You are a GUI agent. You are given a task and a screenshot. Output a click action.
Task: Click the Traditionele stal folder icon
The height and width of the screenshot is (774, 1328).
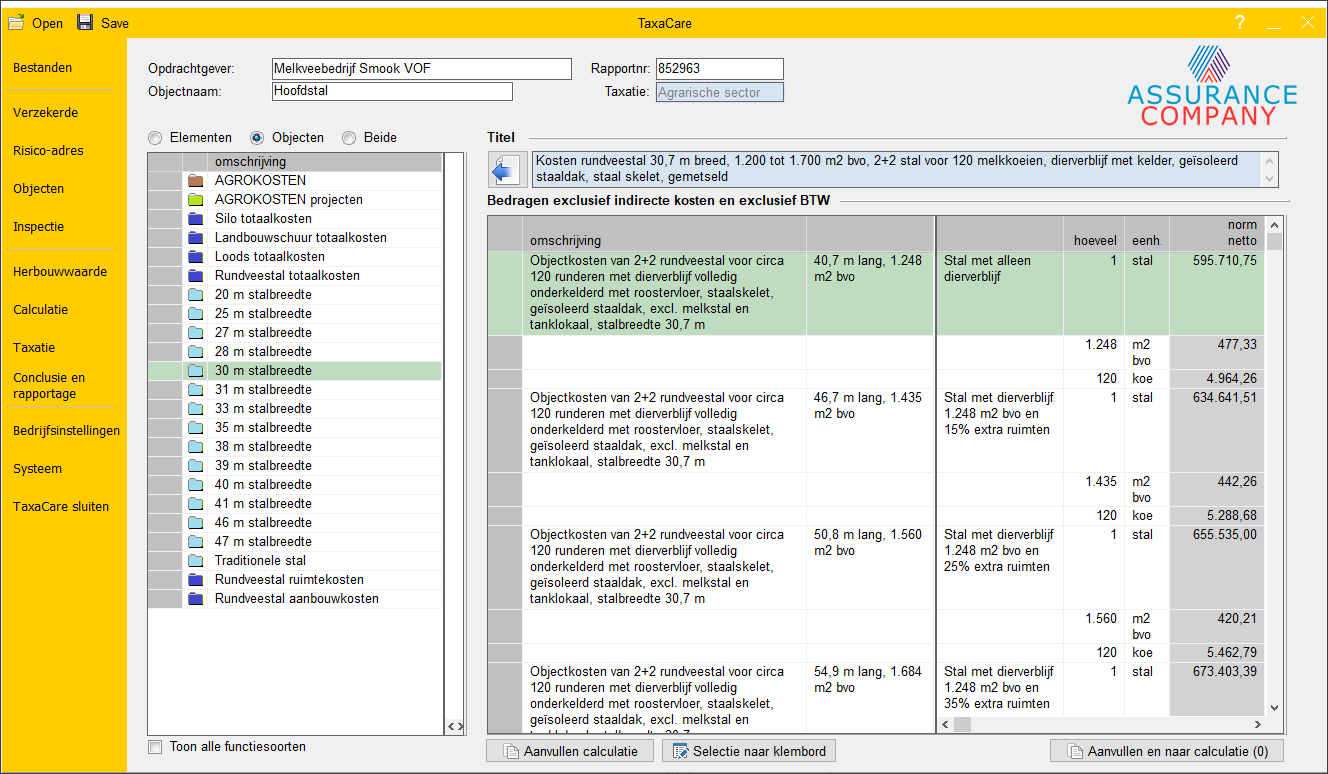(195, 561)
